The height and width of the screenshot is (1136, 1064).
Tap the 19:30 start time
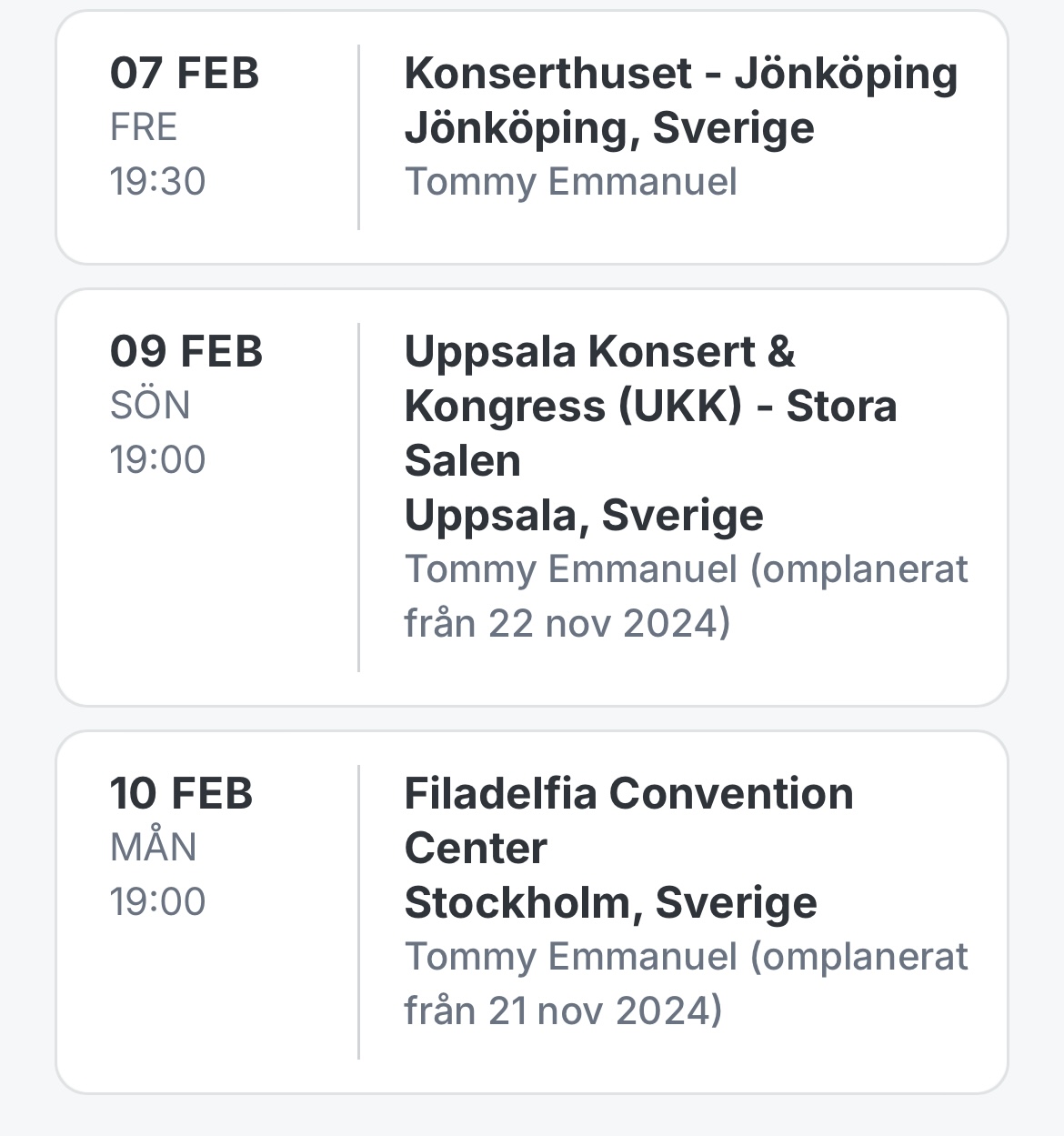(x=158, y=181)
